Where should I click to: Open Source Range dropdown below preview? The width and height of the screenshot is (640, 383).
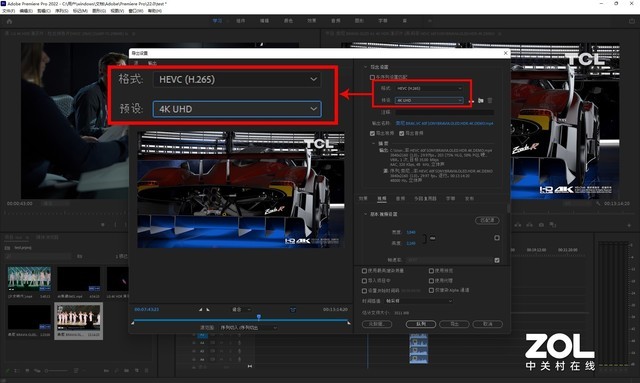(x=249, y=328)
